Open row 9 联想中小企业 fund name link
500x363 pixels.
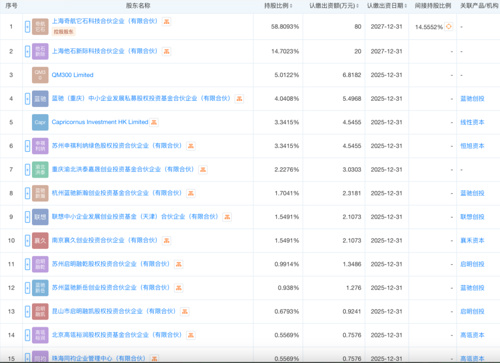135,217
